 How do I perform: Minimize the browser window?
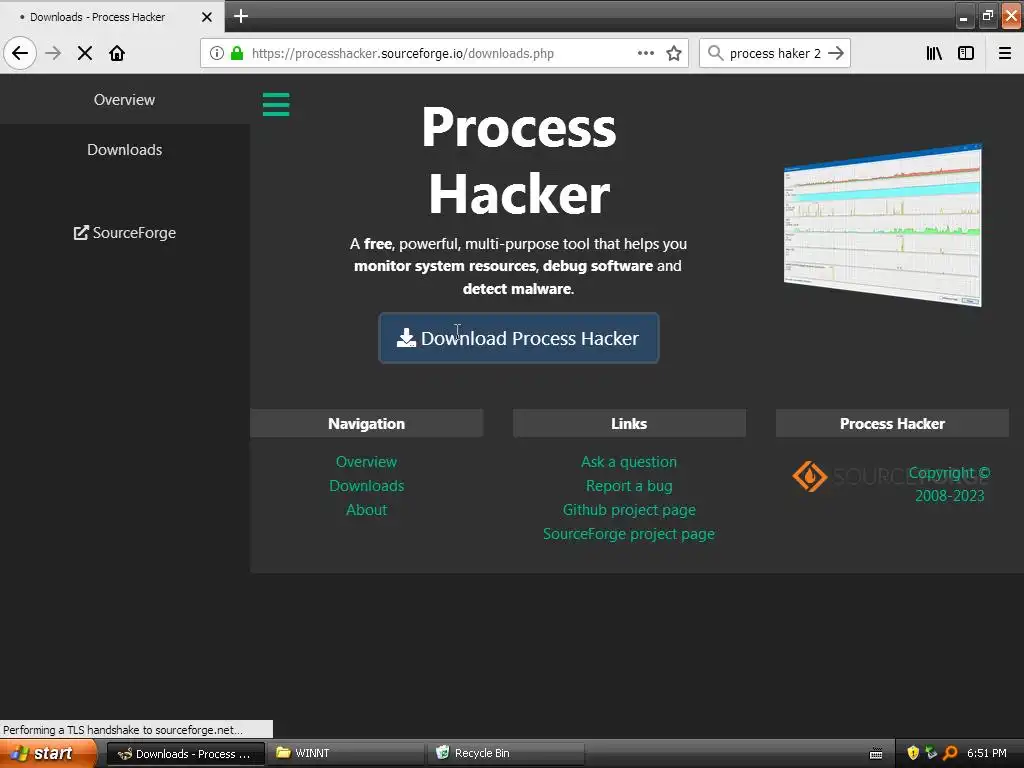pyautogui.click(x=963, y=16)
